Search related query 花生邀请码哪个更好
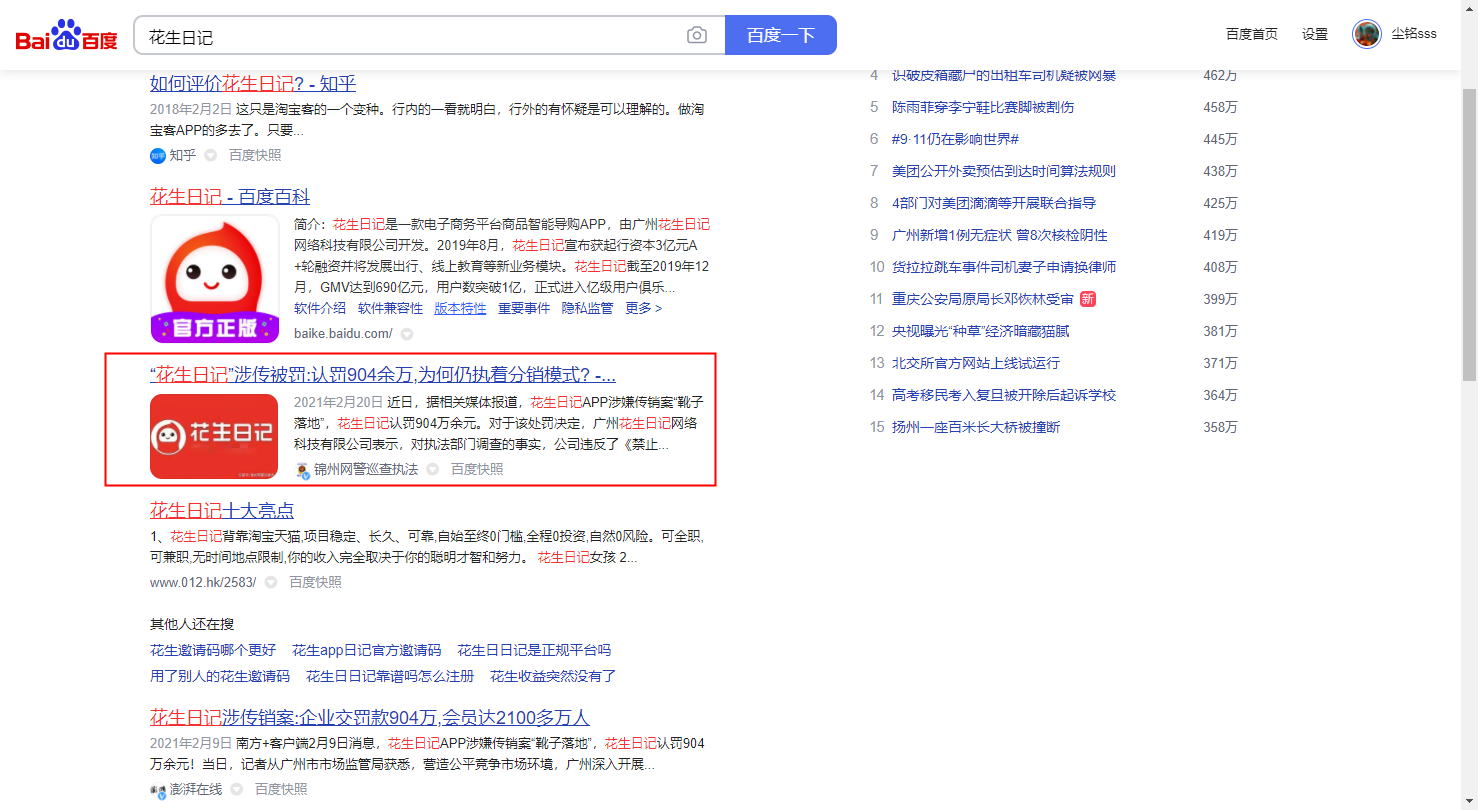Viewport: 1478px width, 810px height. click(213, 650)
